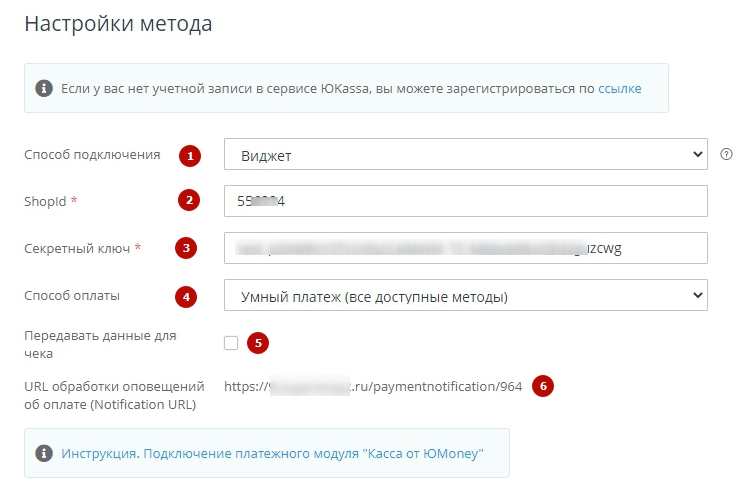Open the Способ подключения dropdown
740x495 pixels.
(x=466, y=155)
